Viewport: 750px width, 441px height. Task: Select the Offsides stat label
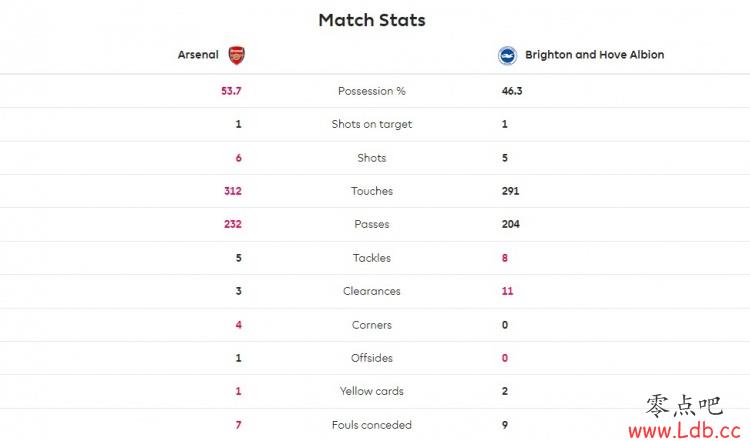pos(372,358)
